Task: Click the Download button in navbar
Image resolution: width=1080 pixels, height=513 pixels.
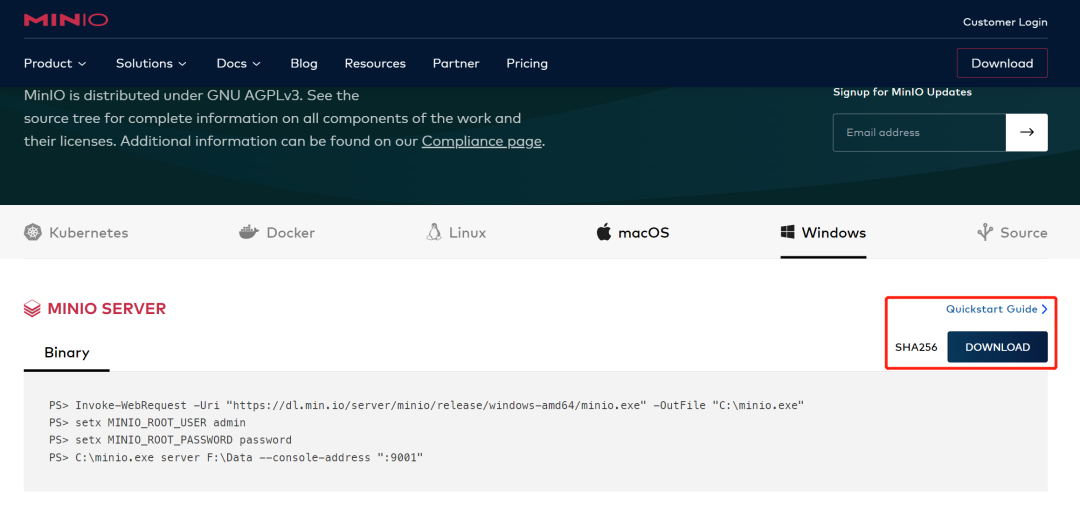Action: tap(1002, 63)
